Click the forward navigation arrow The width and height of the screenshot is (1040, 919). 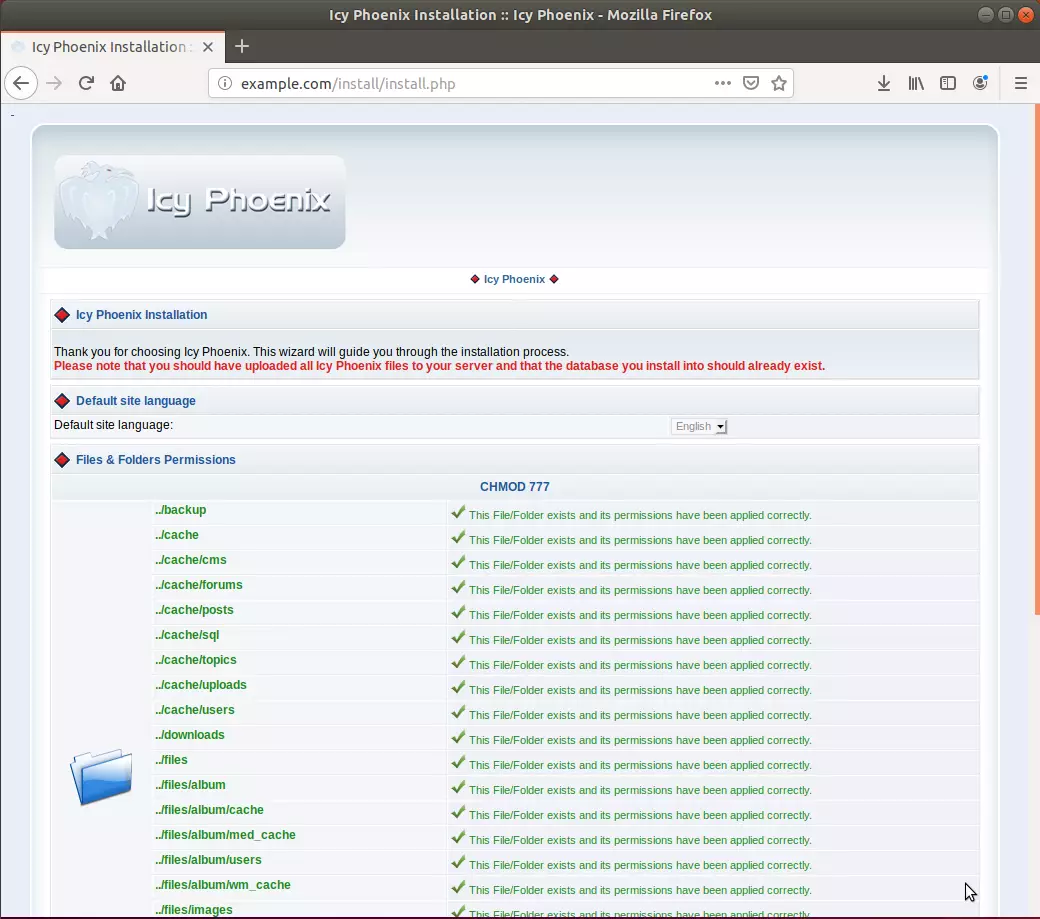click(x=54, y=84)
